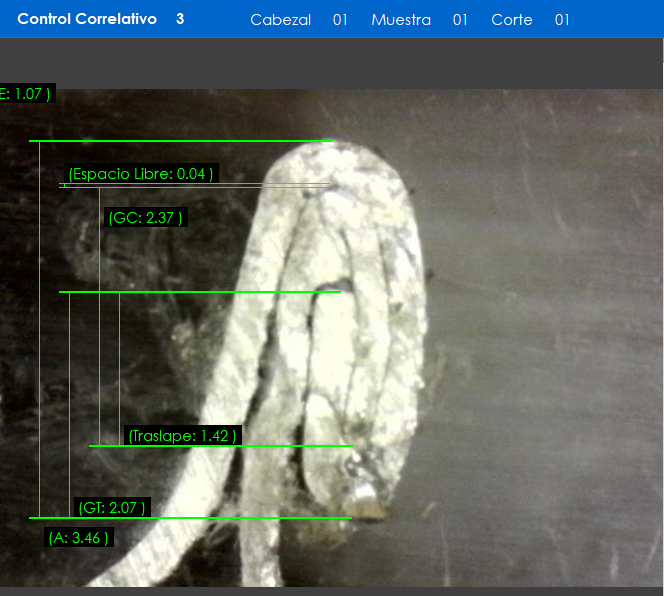Select the Control Correlativo number 3
The image size is (664, 596).
coord(180,19)
